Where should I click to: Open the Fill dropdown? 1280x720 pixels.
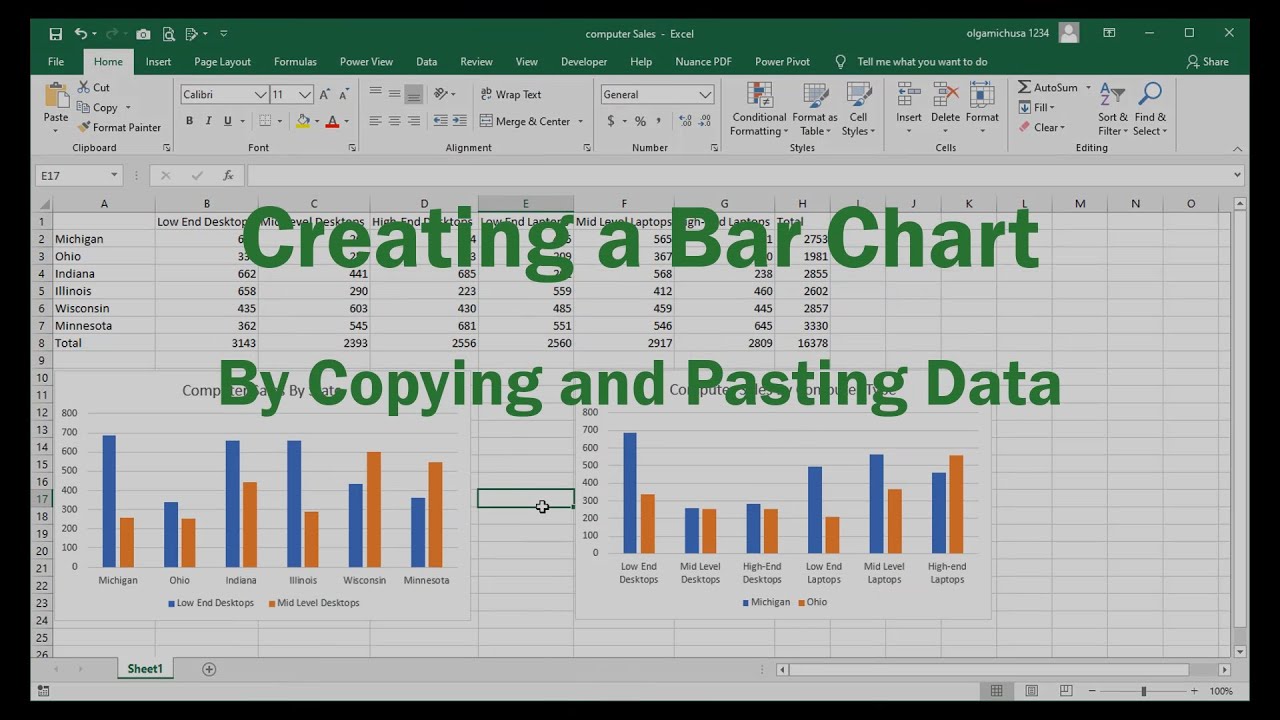[1037, 107]
